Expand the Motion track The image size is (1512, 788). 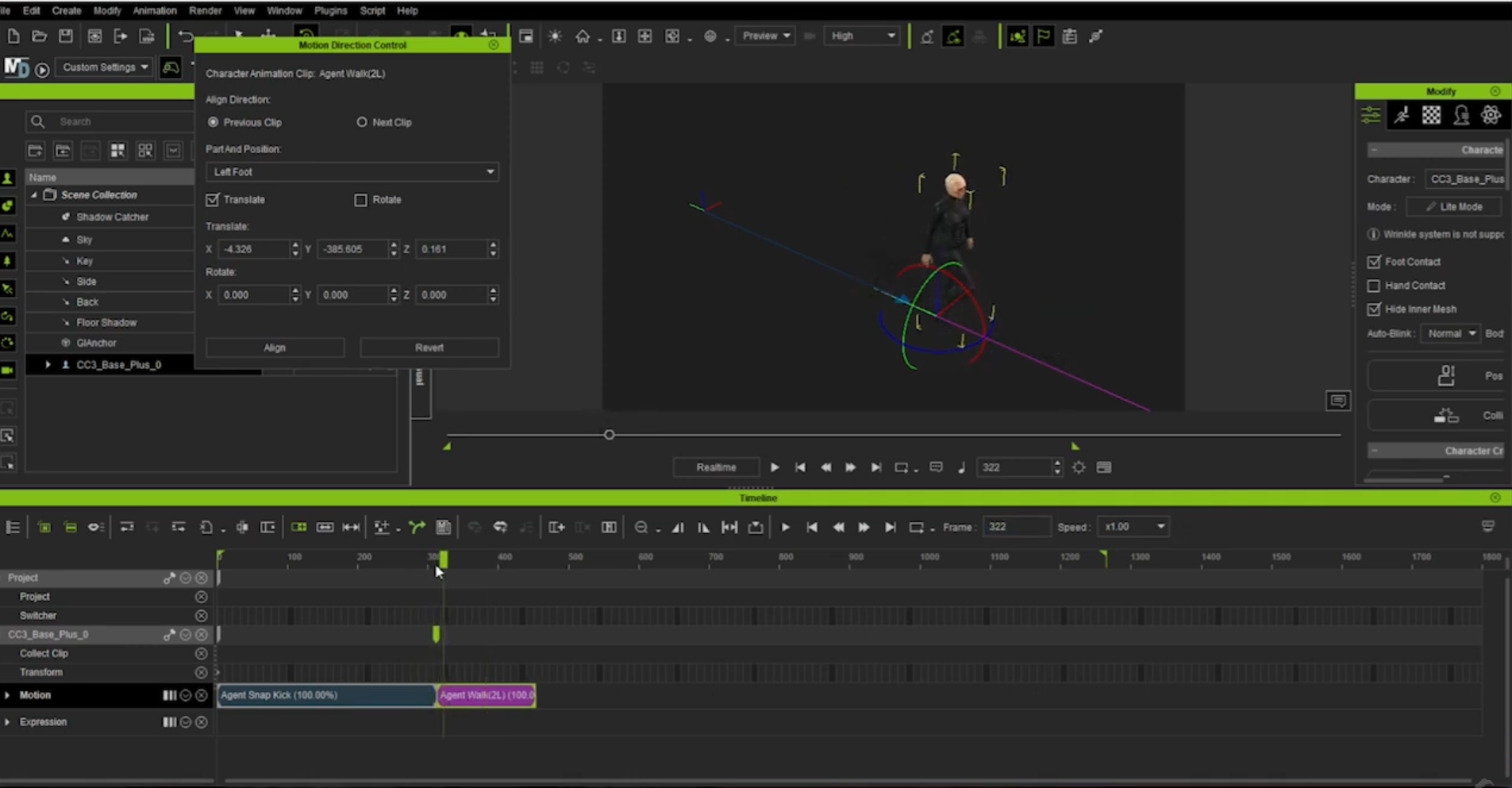pos(8,695)
